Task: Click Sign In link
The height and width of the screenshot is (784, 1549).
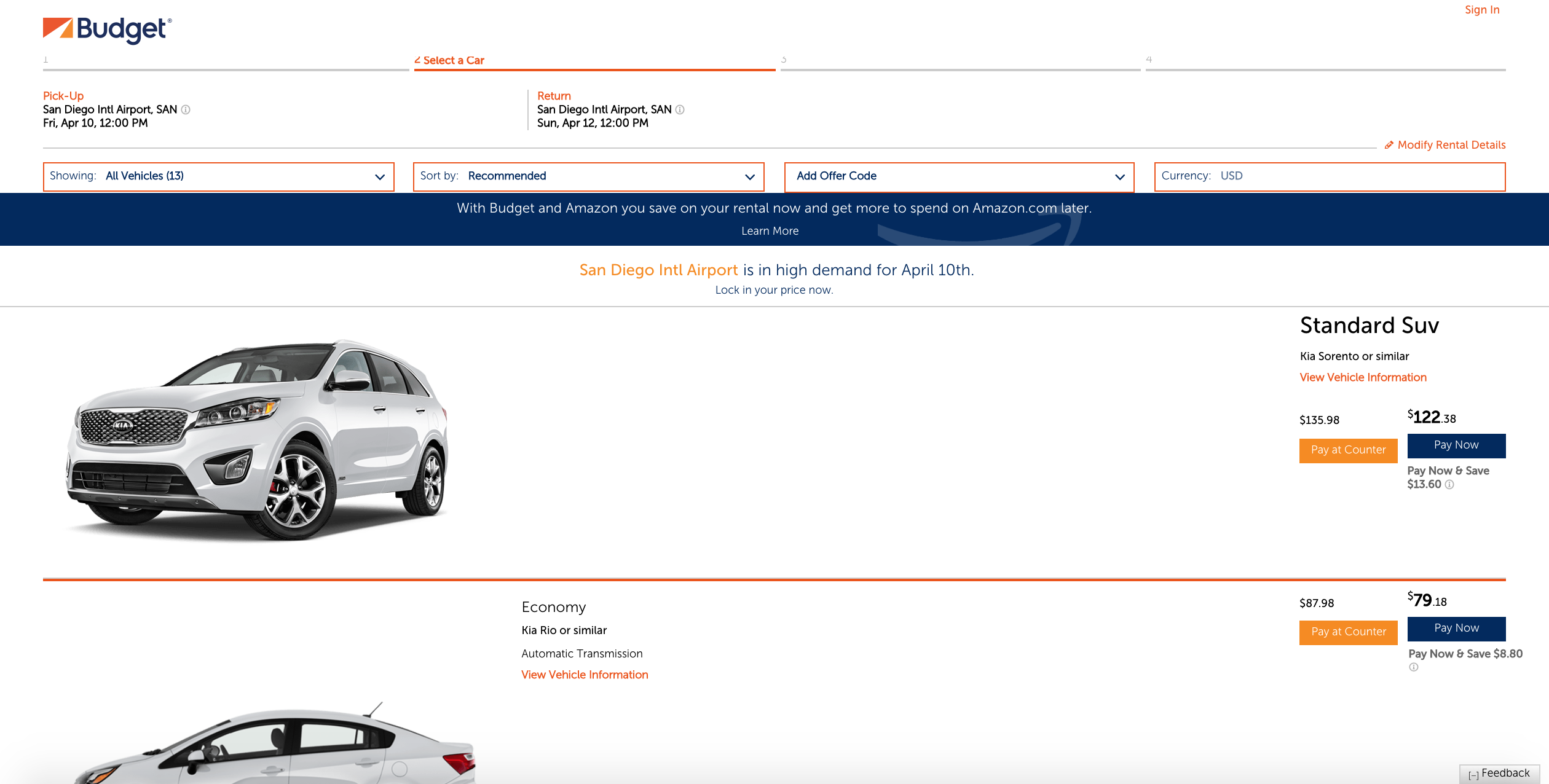Action: [1482, 10]
